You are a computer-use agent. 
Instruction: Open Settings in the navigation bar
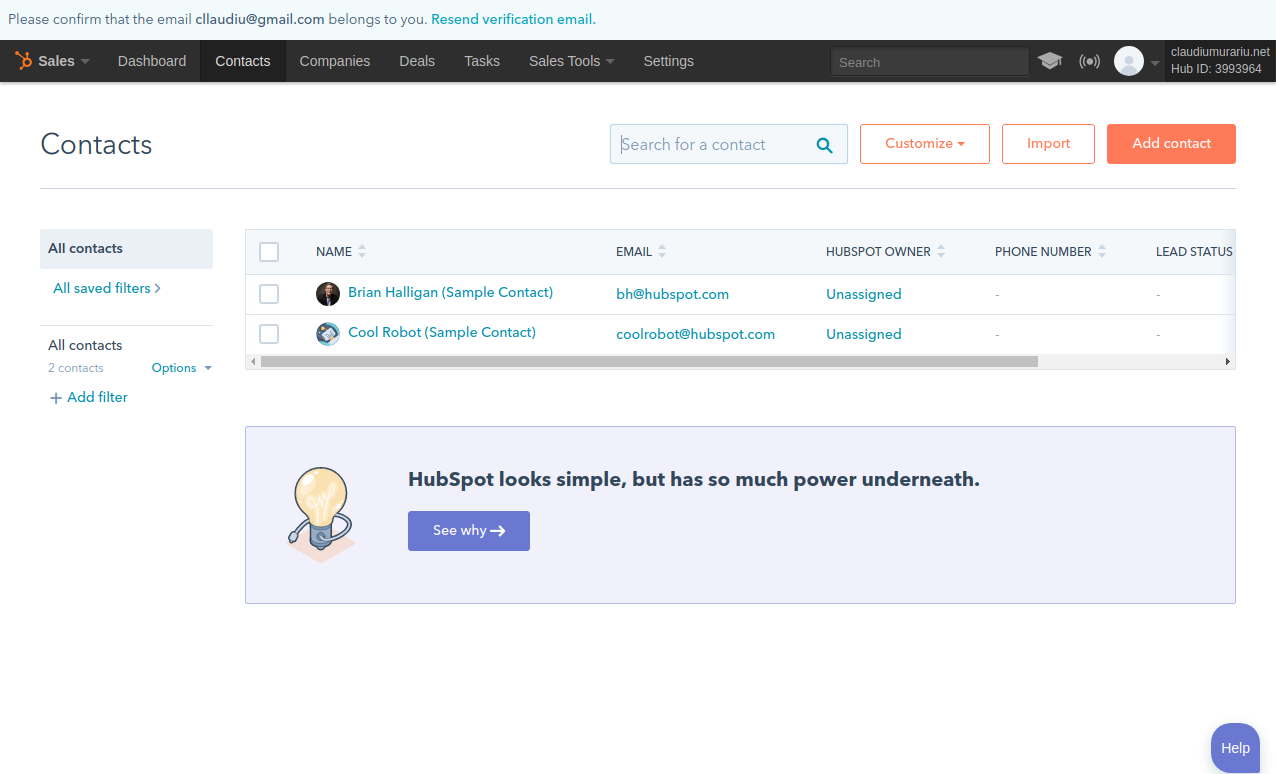coord(669,61)
